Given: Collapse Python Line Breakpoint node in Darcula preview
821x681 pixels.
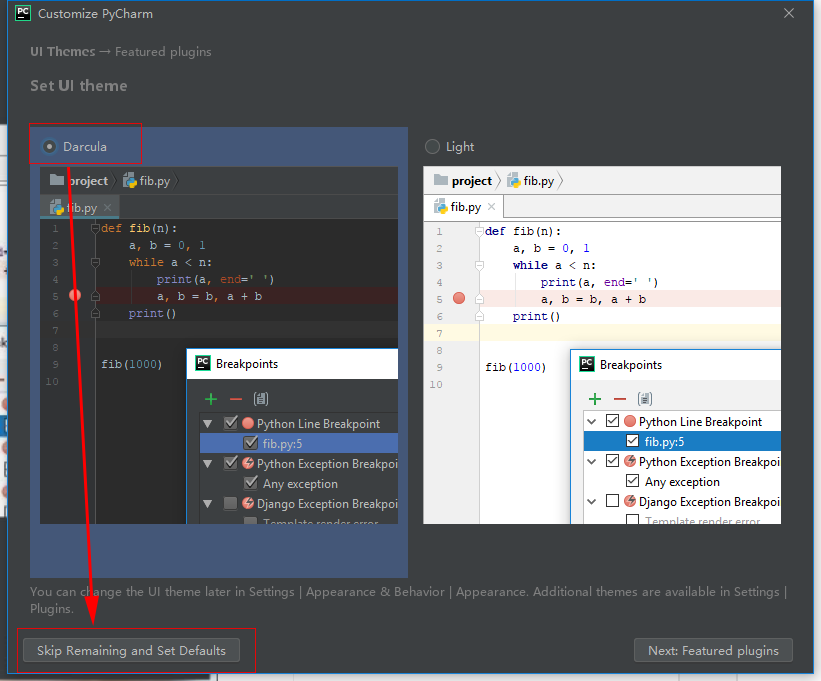Looking at the screenshot, I should pos(208,423).
